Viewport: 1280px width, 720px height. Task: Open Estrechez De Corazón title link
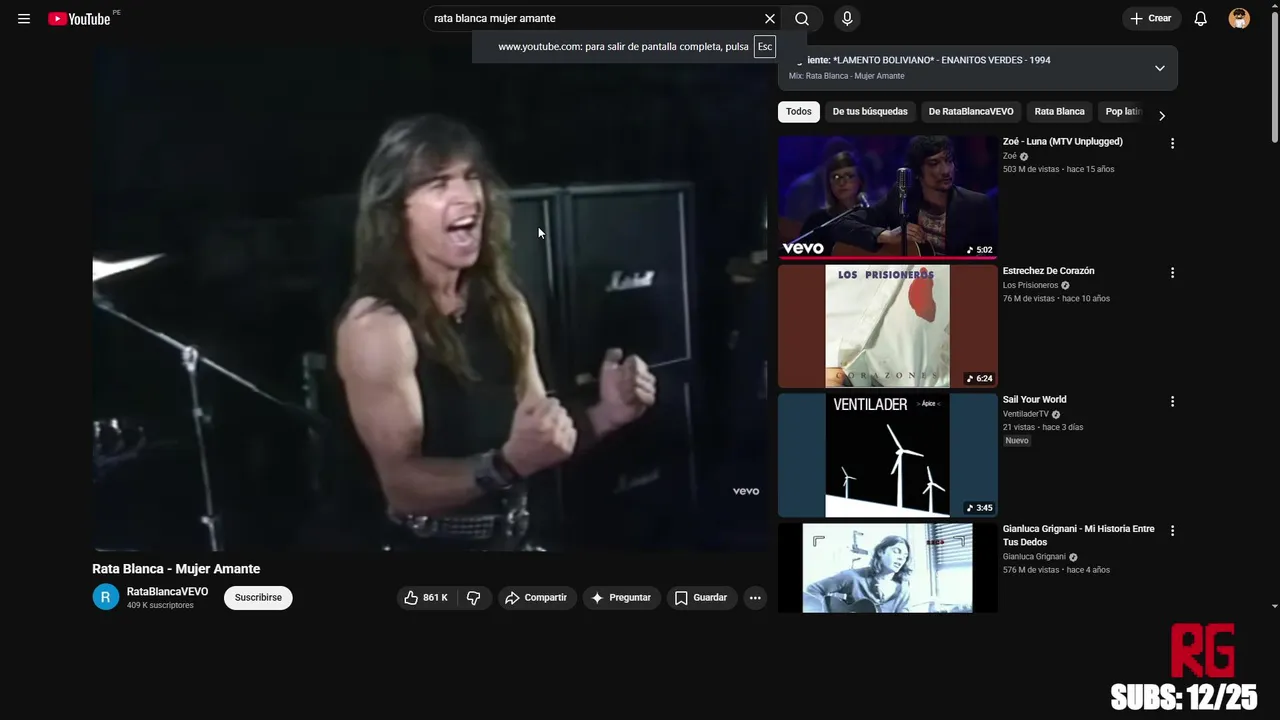tap(1049, 271)
